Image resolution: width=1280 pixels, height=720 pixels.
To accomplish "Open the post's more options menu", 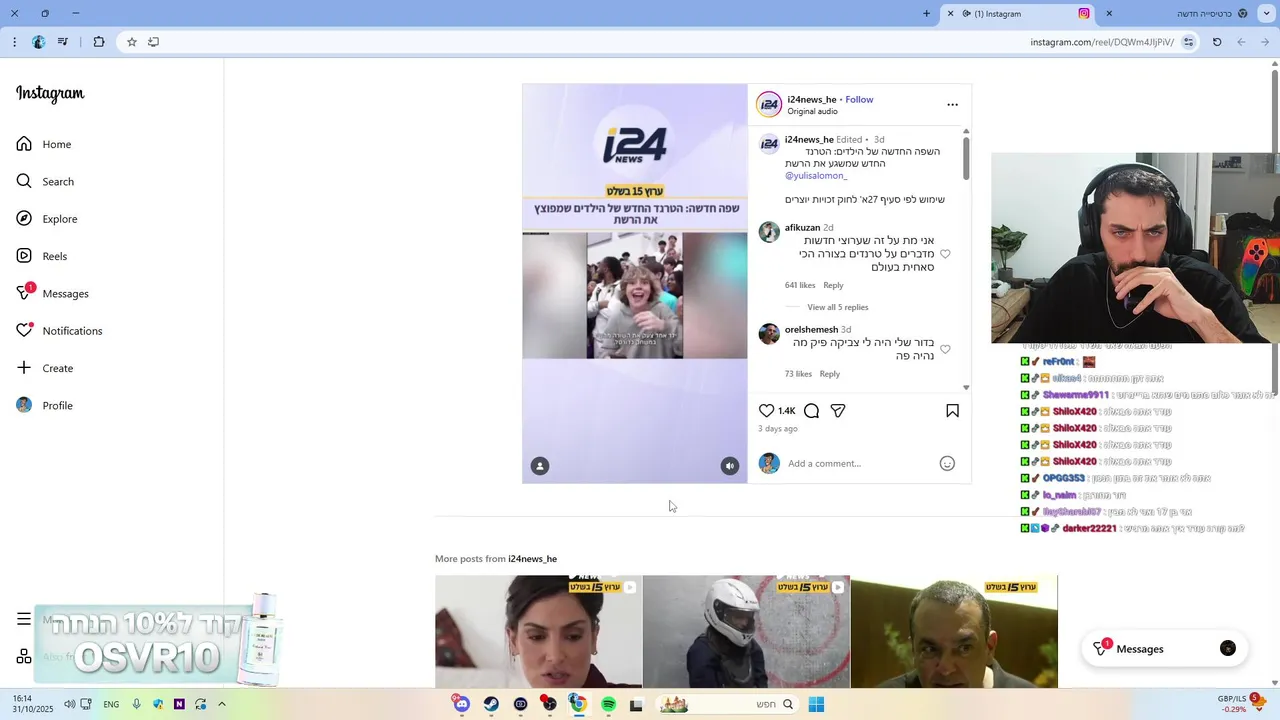I will (x=952, y=104).
